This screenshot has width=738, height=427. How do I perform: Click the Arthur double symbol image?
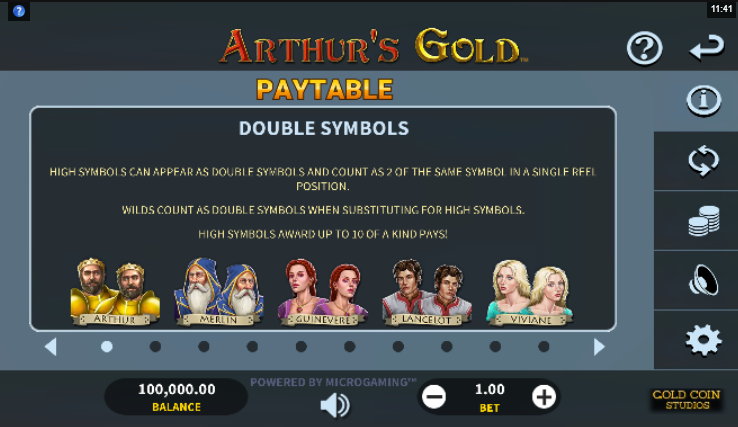pos(115,292)
